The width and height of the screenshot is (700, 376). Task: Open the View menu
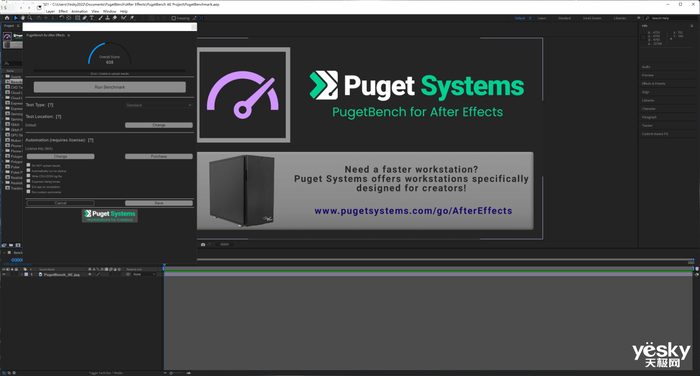pyautogui.click(x=95, y=11)
